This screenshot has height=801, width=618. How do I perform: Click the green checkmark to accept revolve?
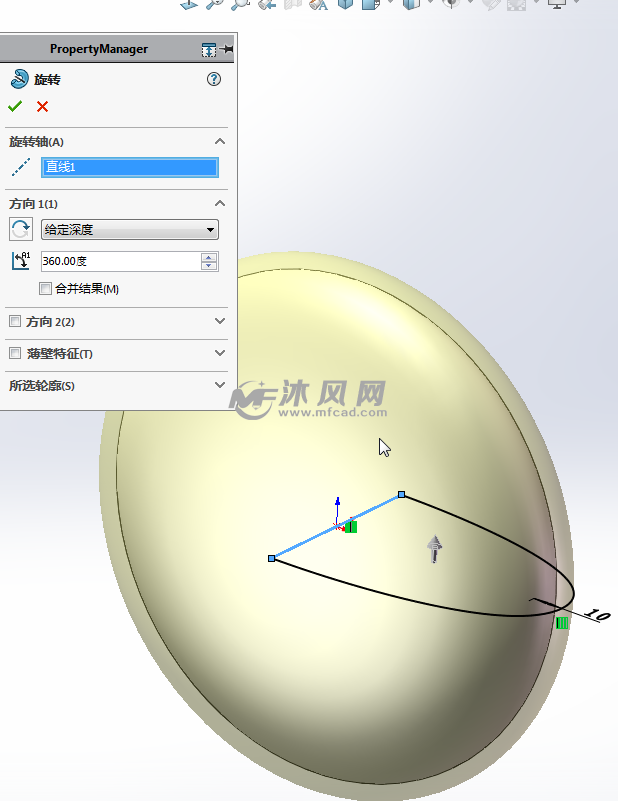15,106
